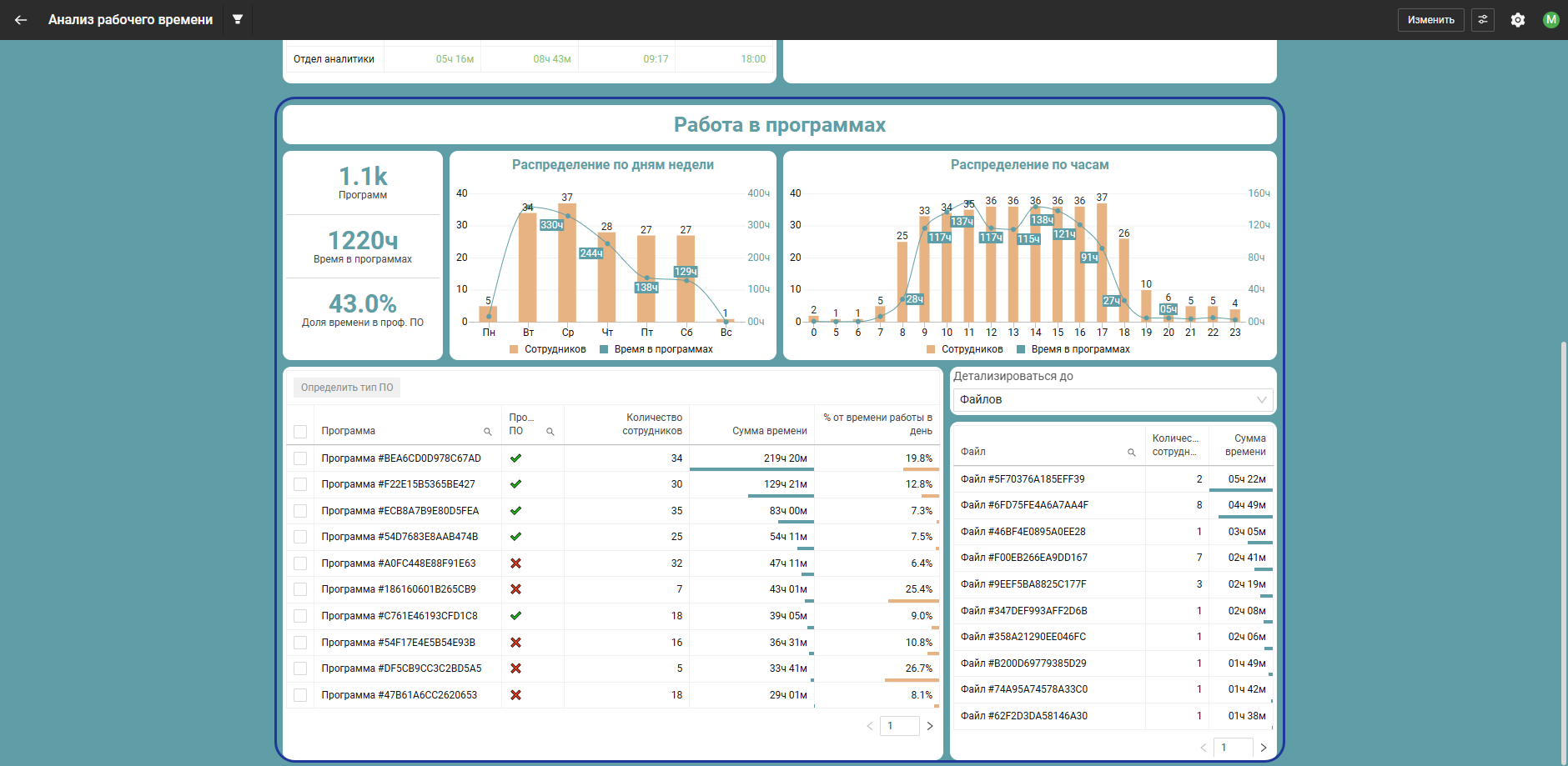Screen dimensions: 1568x766
Task: Check Программа #F22E15B5365BE427 row checkbox
Action: pos(300,484)
